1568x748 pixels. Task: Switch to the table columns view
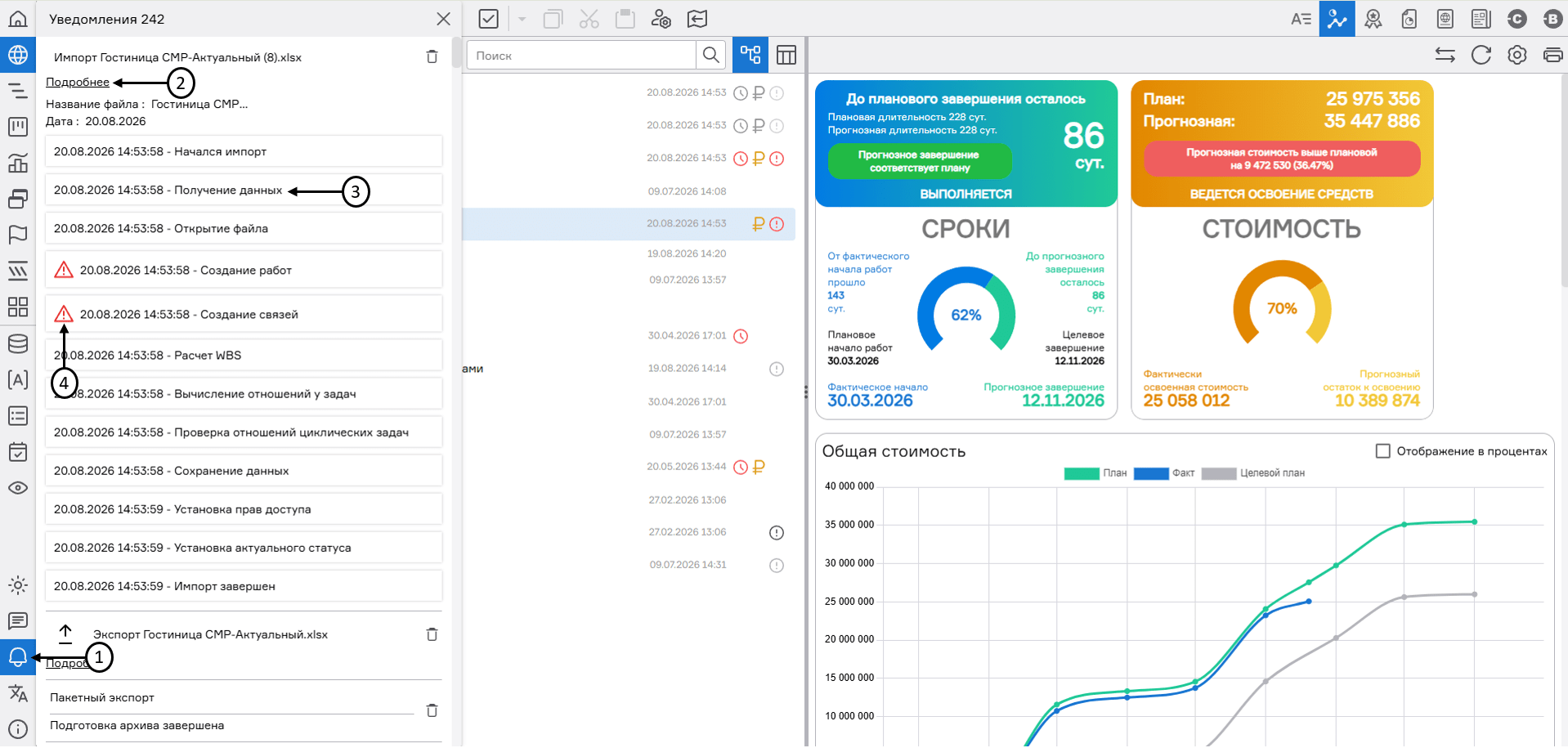point(786,55)
